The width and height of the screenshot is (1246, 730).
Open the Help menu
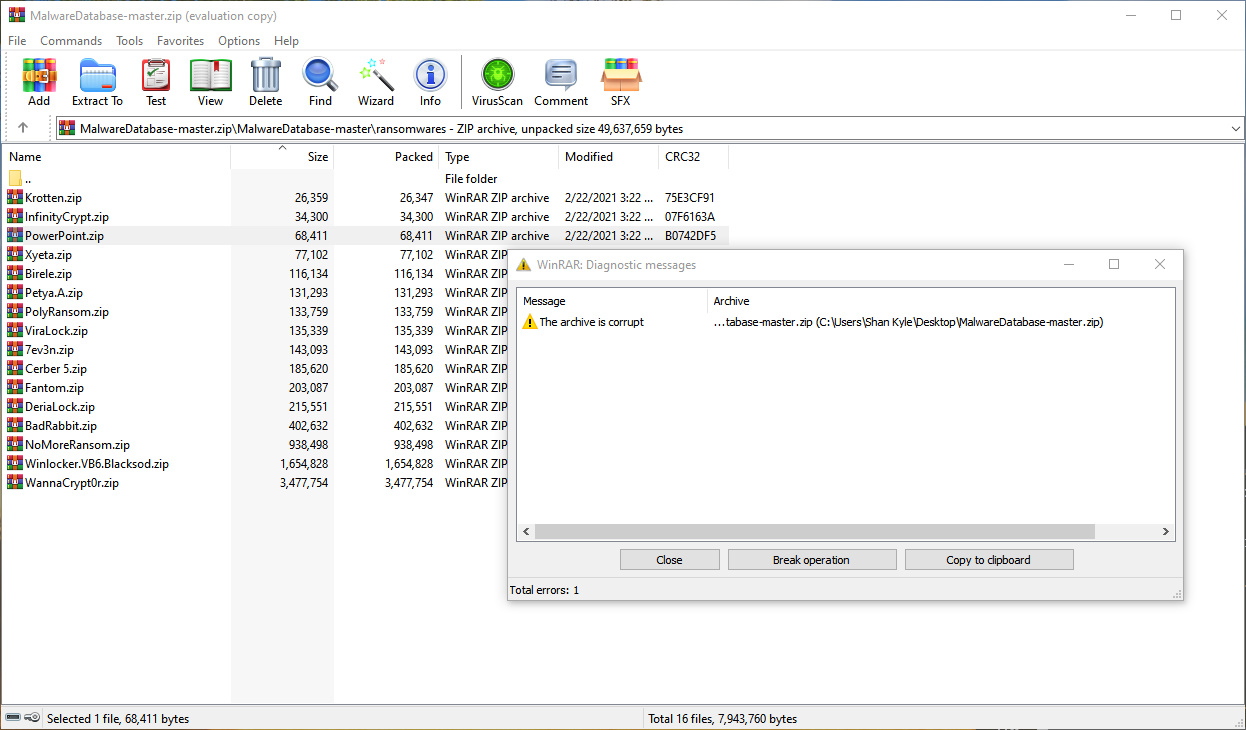[x=286, y=41]
